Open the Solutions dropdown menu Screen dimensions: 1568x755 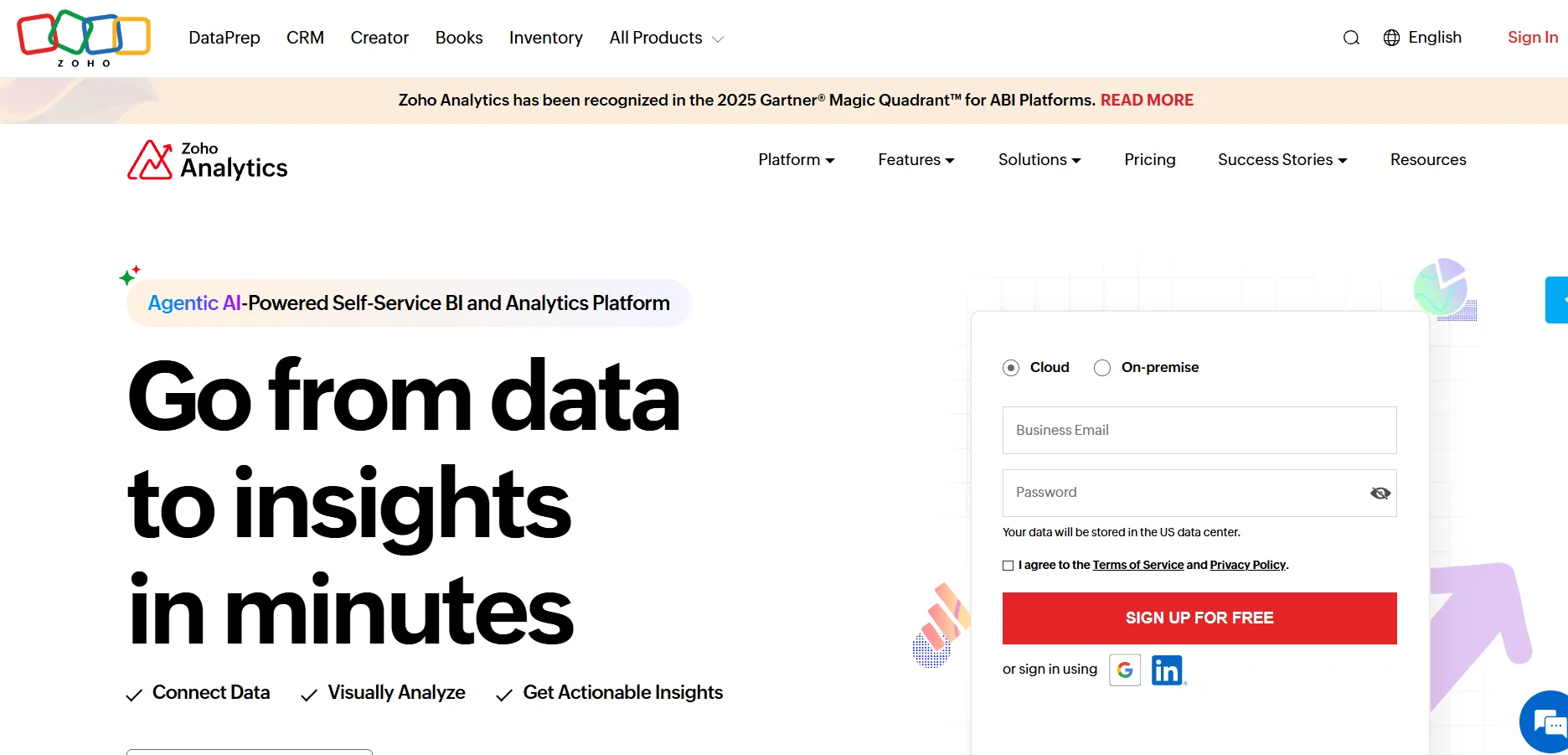click(x=1039, y=159)
